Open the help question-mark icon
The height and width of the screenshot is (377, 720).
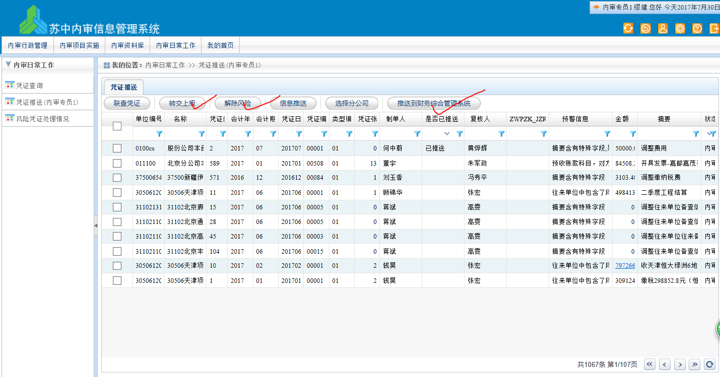point(697,28)
